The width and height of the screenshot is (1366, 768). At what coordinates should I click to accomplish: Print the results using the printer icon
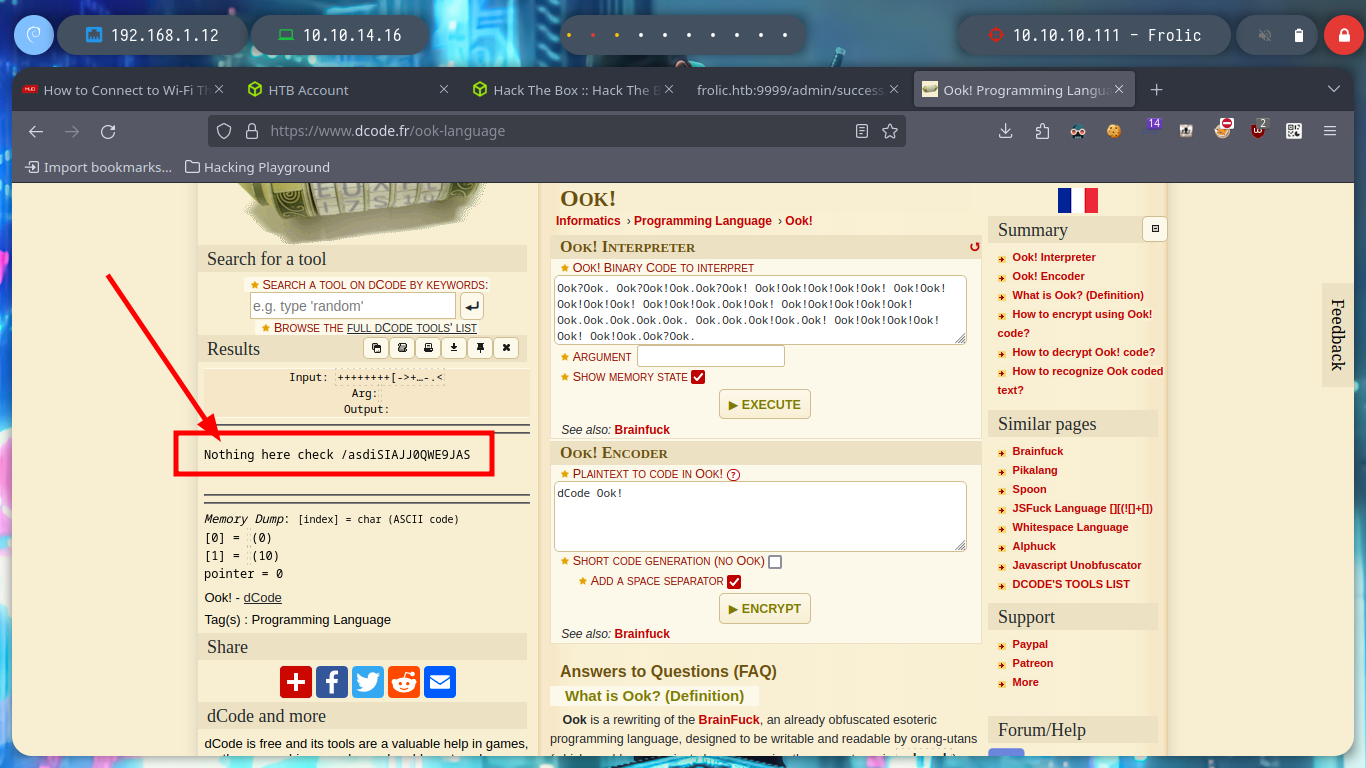click(428, 348)
